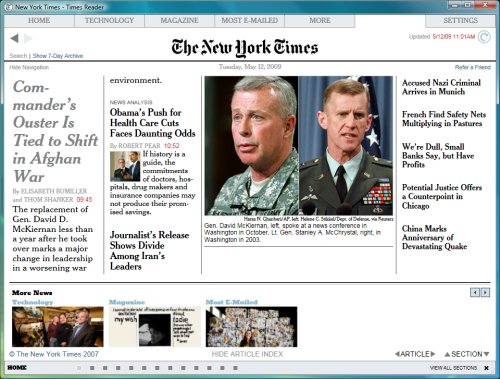Toggle Hide Navigation

pos(29,67)
